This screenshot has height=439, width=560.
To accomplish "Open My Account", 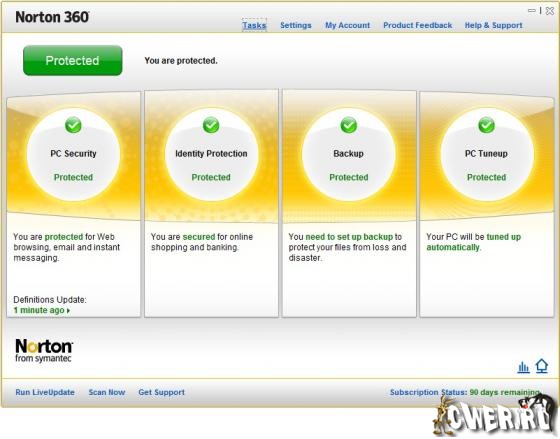I will (348, 25).
